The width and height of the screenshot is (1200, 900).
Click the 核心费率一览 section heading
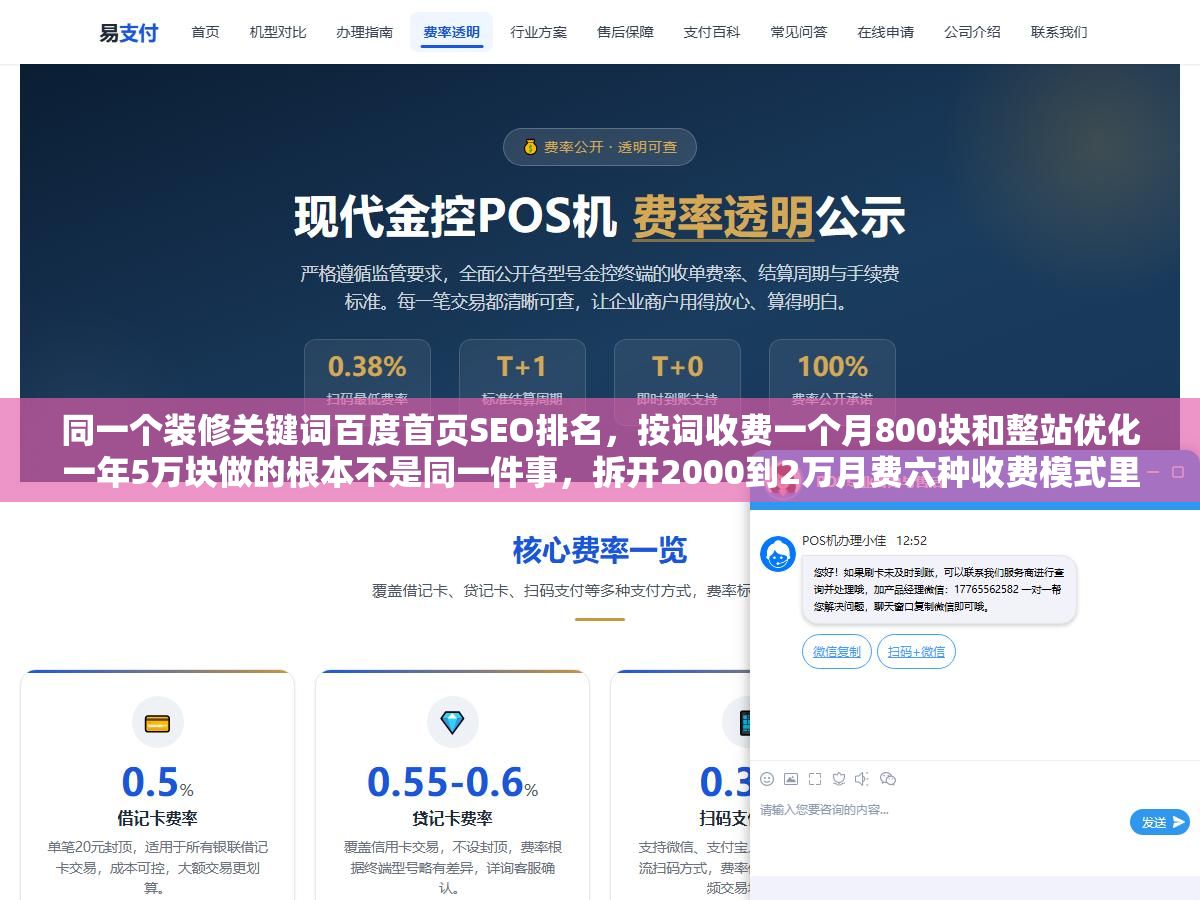click(599, 550)
